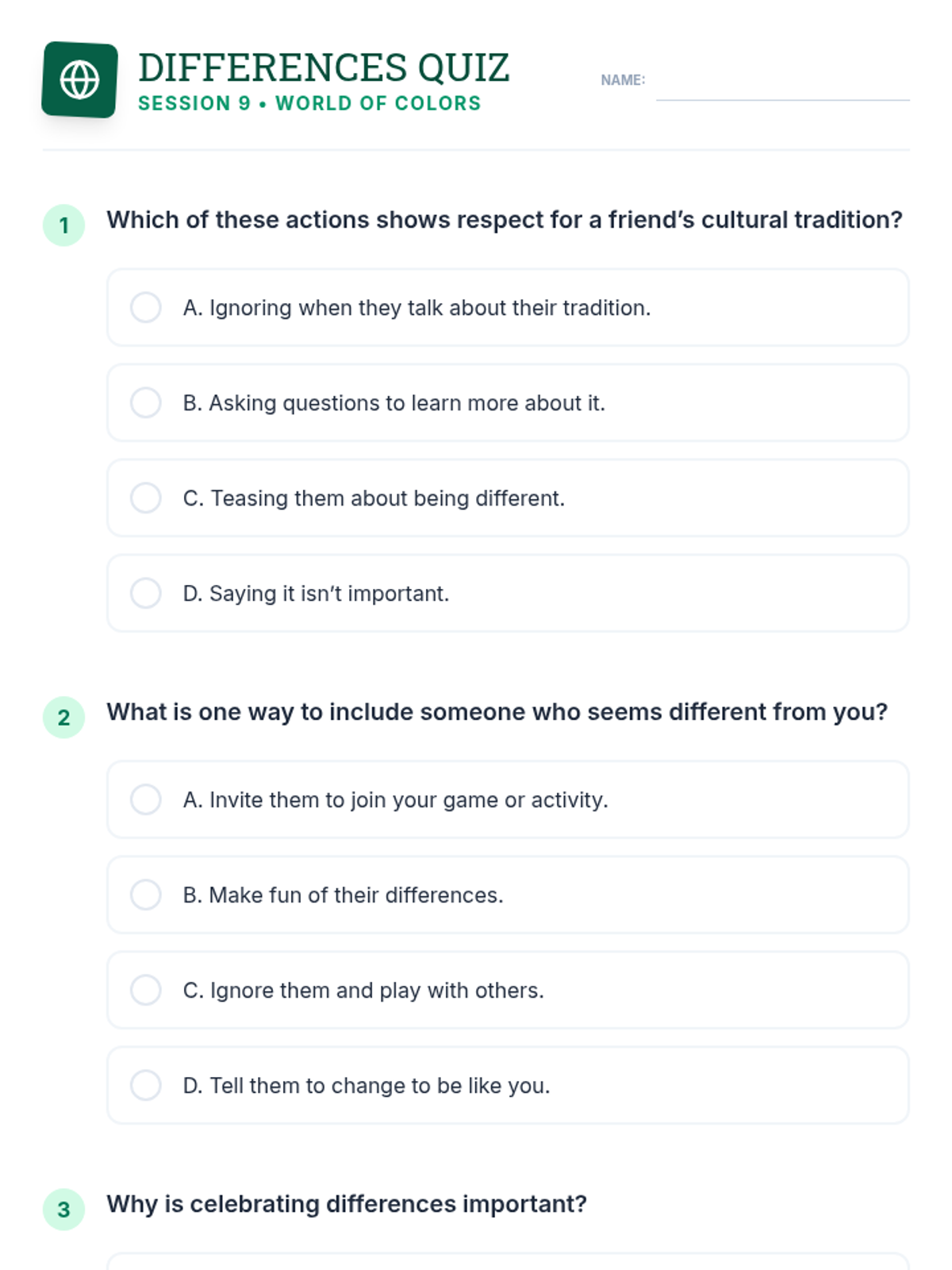Screen dimensions: 952x1270
Task: Click the Differences Quiz title
Action: (324, 67)
